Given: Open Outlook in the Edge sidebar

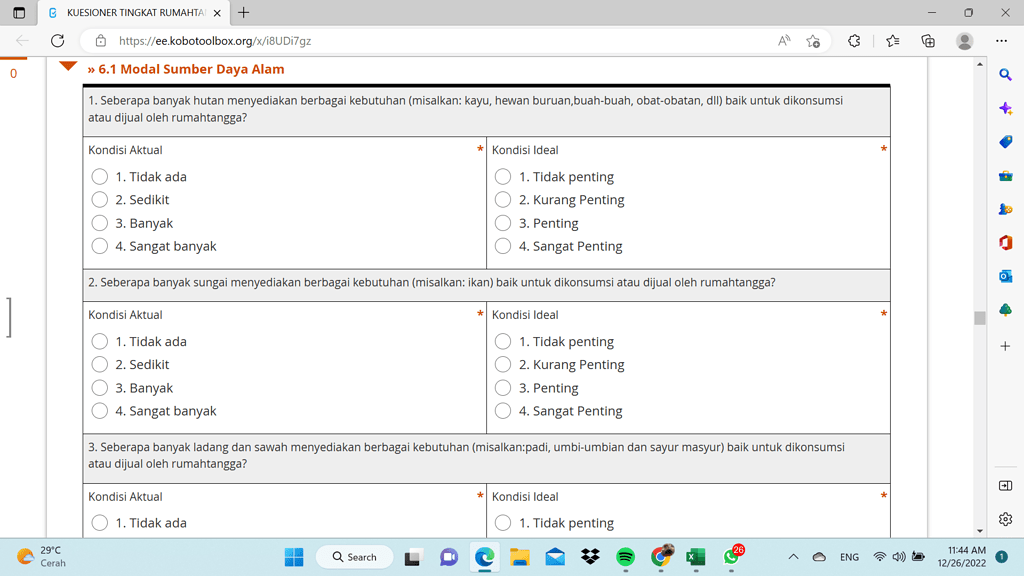Looking at the screenshot, I should point(1006,277).
